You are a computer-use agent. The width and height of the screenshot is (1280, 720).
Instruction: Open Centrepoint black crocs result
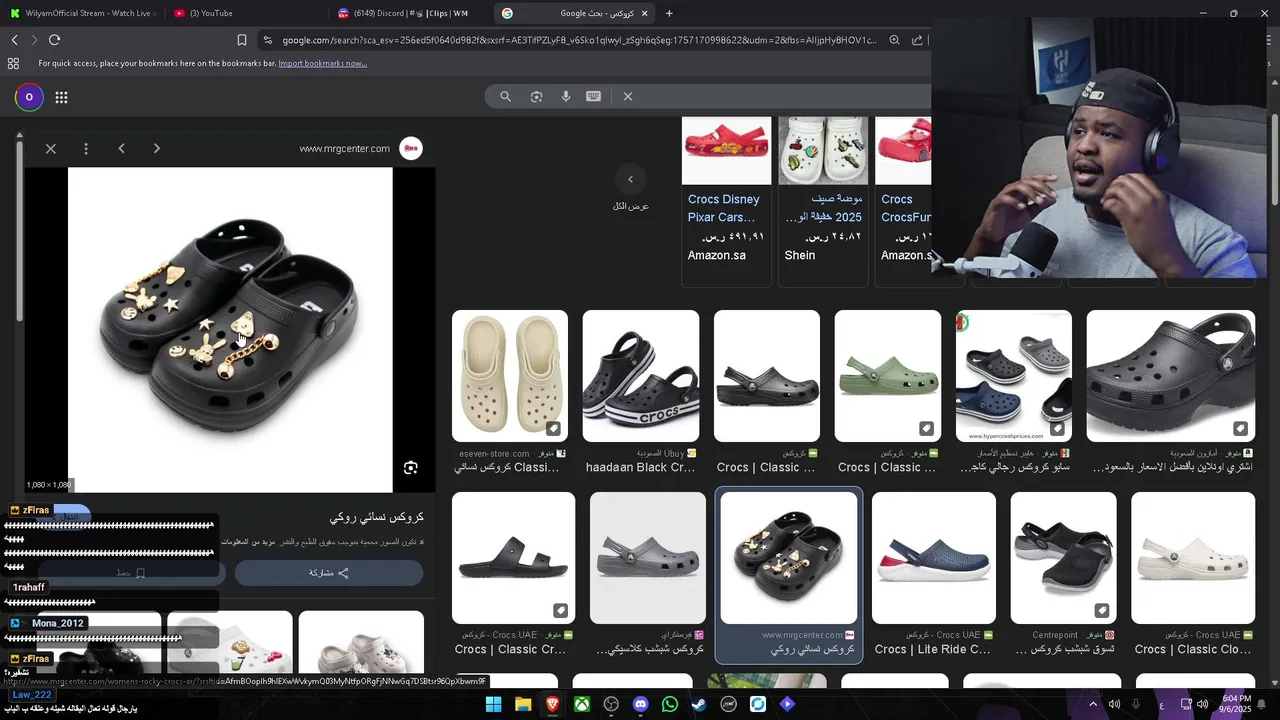(x=1064, y=558)
